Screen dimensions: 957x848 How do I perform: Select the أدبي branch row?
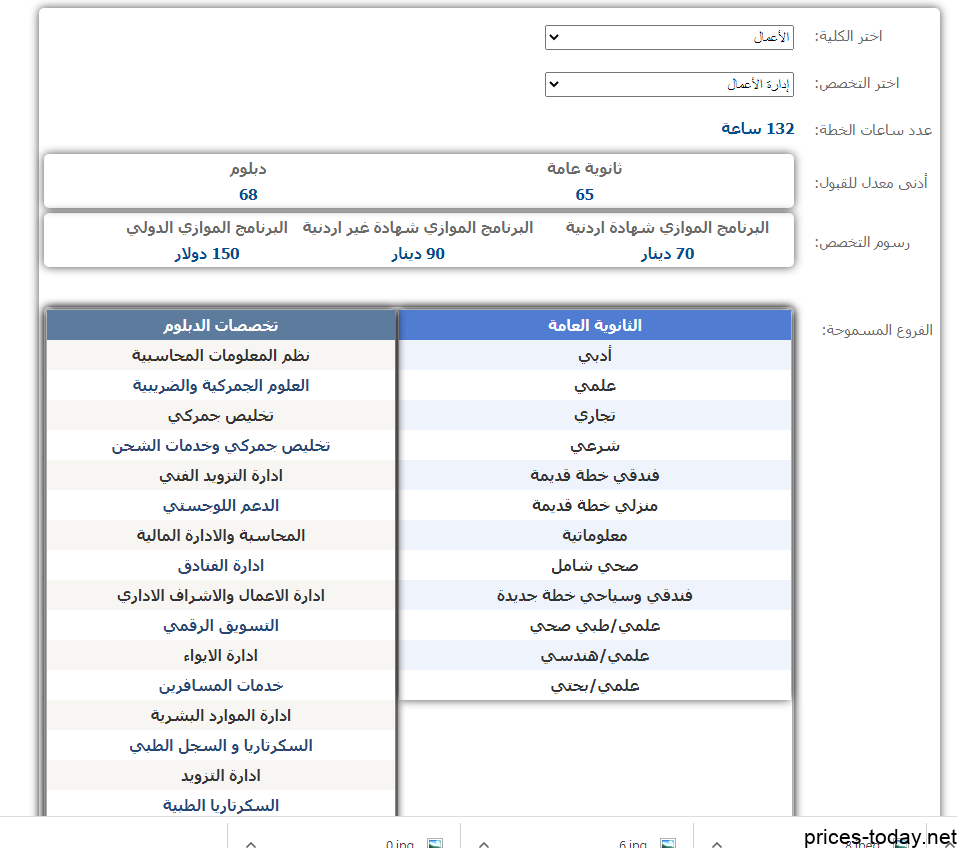594,355
